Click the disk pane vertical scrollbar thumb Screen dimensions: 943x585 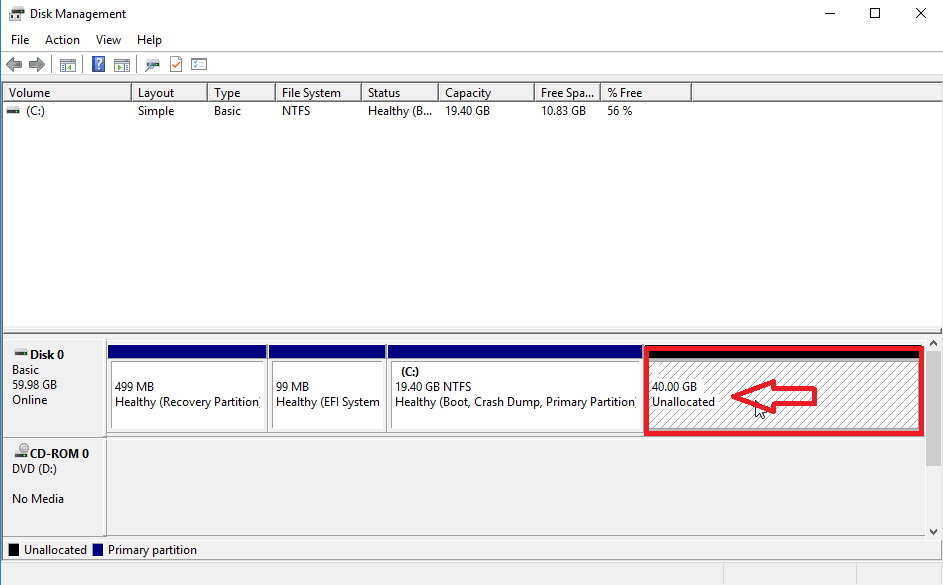(x=933, y=409)
